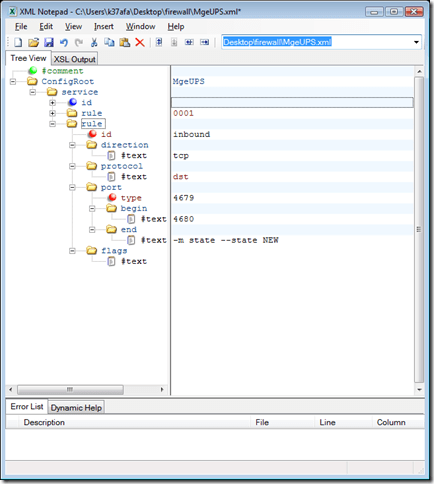Click the Nudge left toolbar icon
Viewport: 434px width, 484px height.
click(189, 42)
